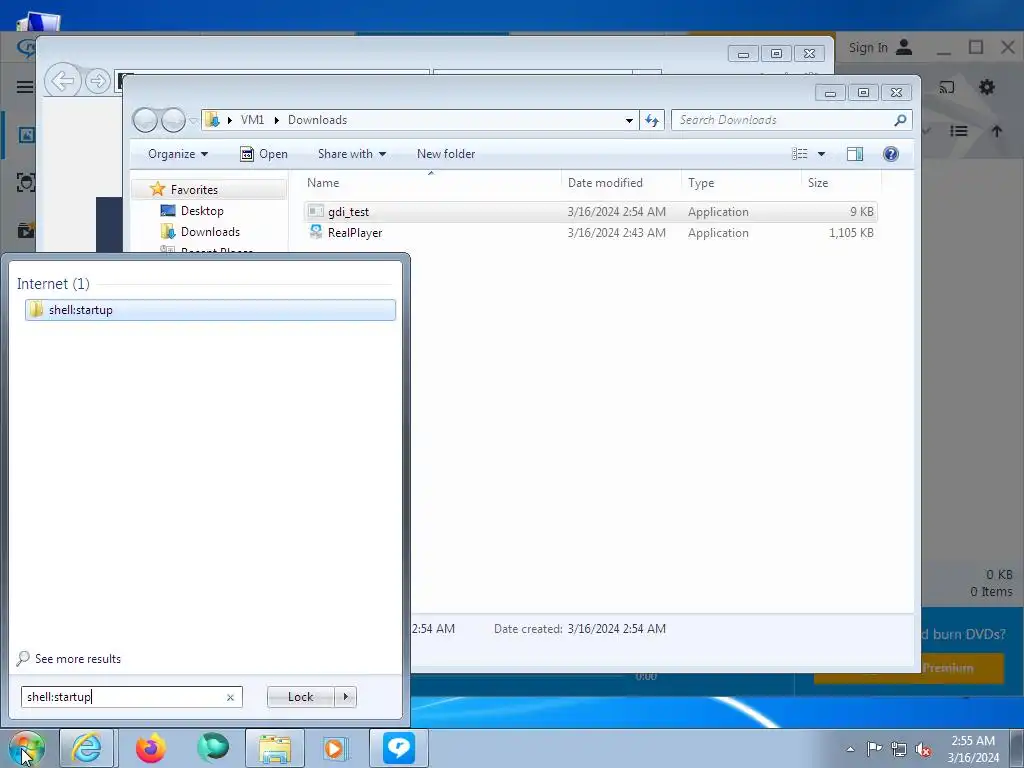Expand shutdown options arrow beside Lock
This screenshot has width=1024, height=768.
(345, 697)
